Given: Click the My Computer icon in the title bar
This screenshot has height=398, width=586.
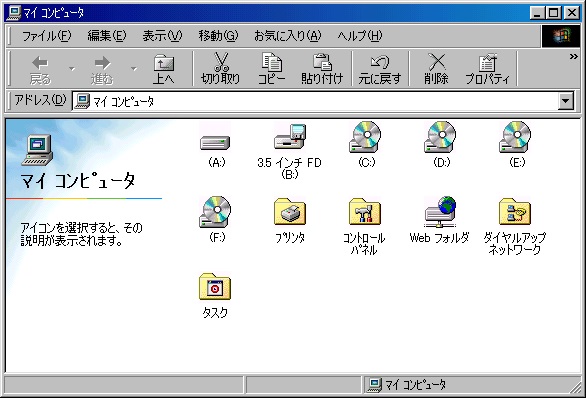Looking at the screenshot, I should (x=14, y=13).
